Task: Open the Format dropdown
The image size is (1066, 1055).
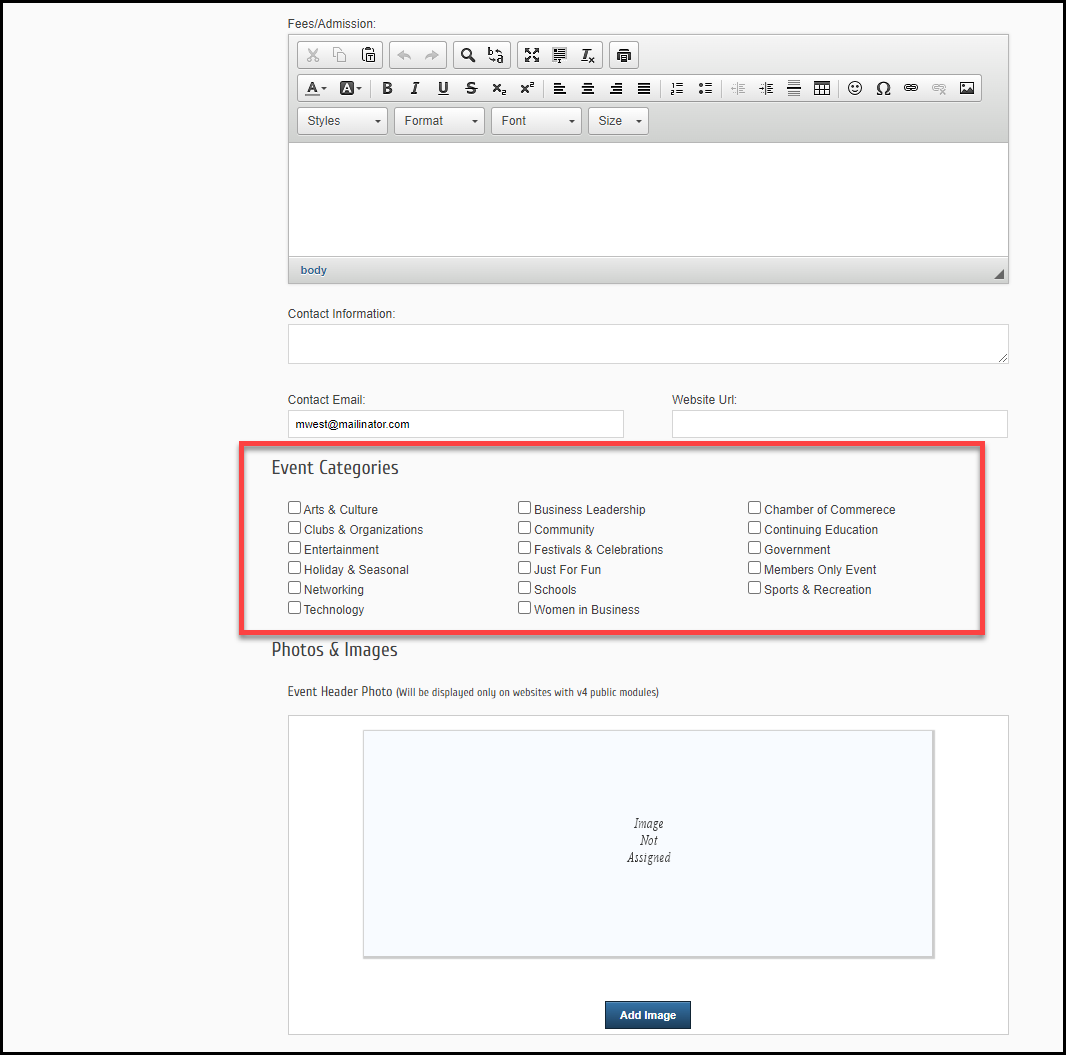Action: 439,121
